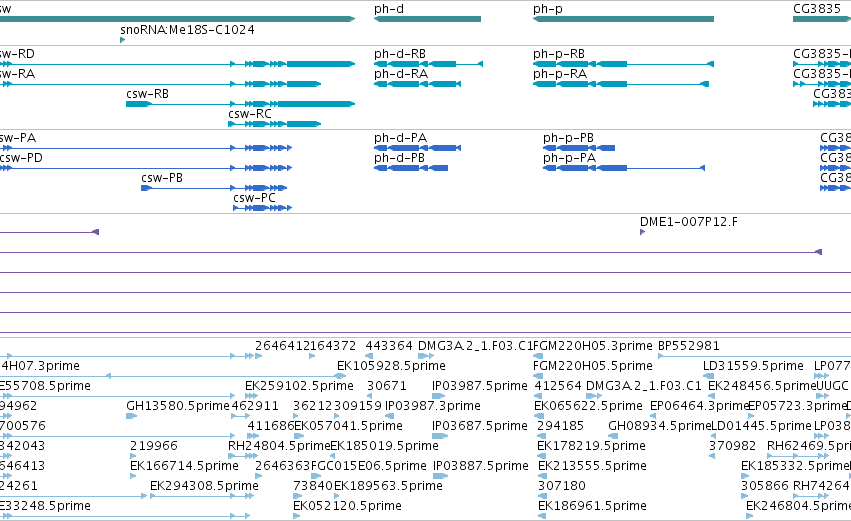Select the ph-p gene label
851x521 pixels.
click(x=548, y=9)
